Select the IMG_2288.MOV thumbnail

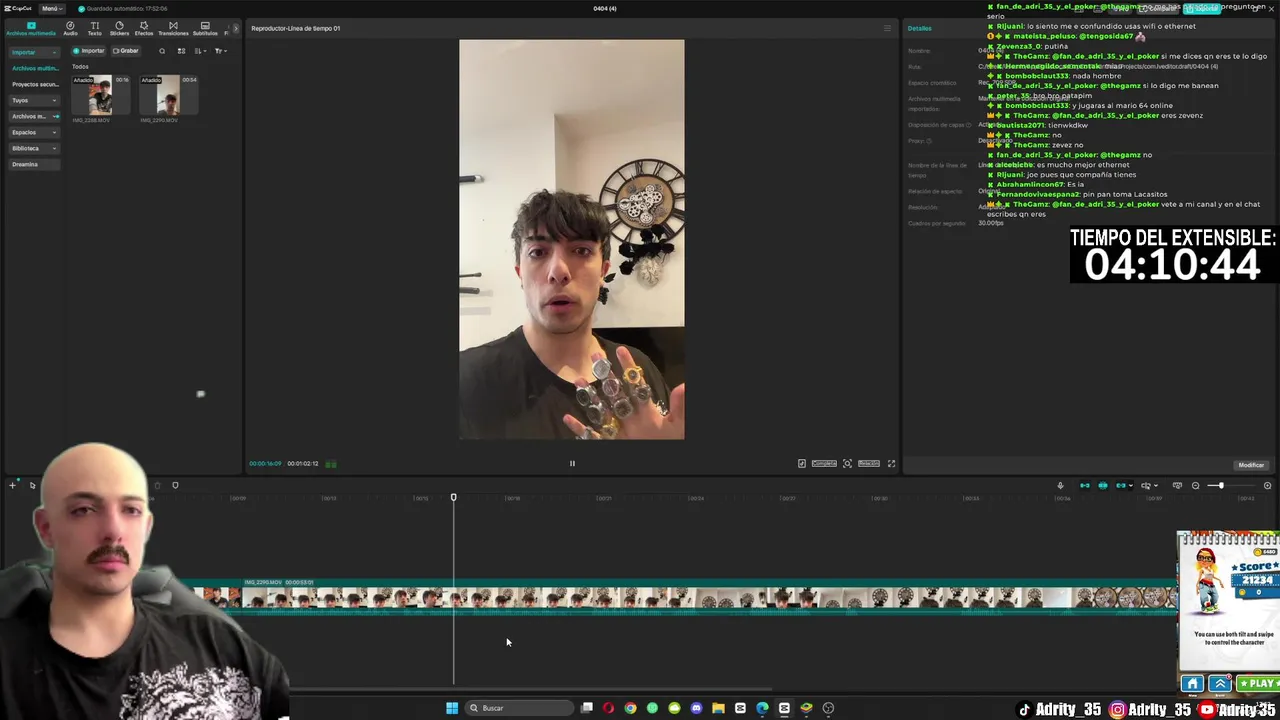point(100,96)
